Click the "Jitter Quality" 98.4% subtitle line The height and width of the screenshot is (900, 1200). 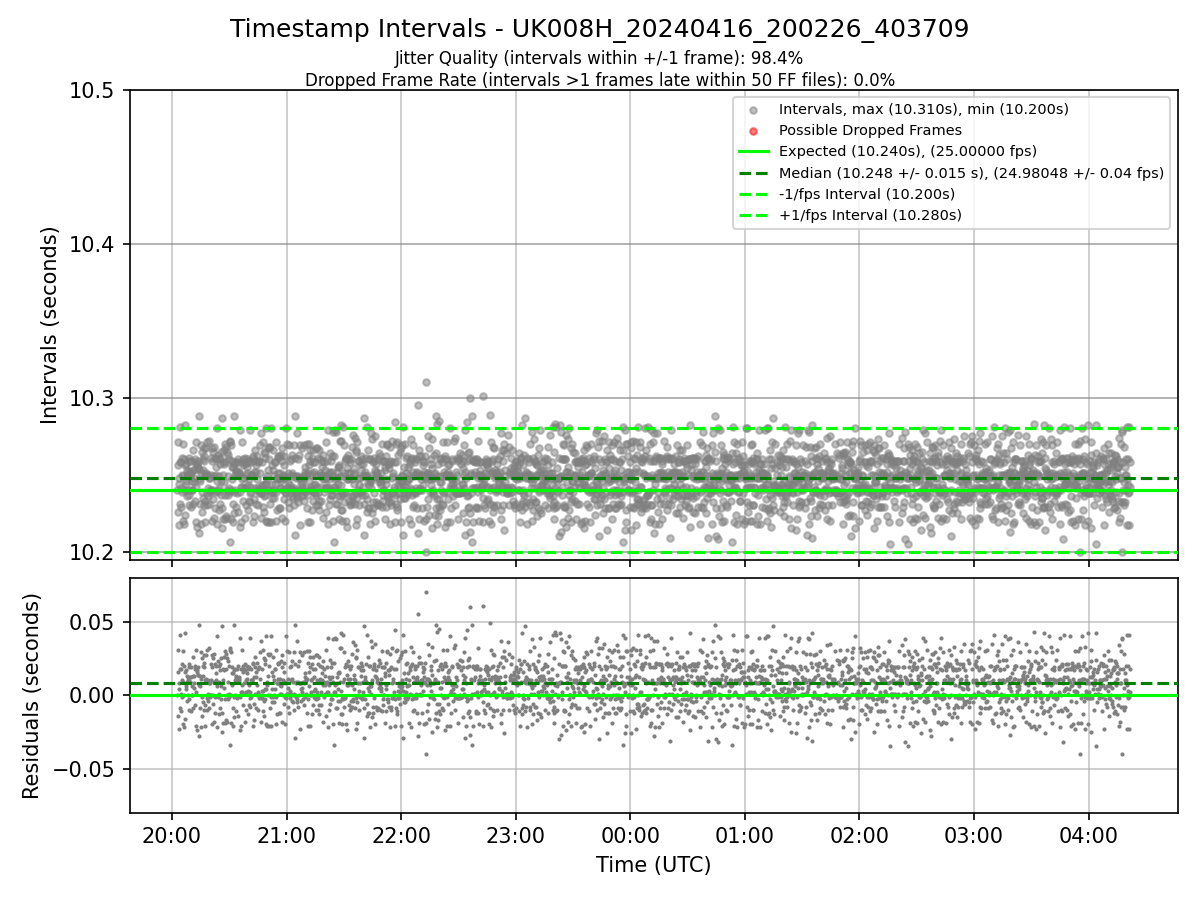click(599, 58)
